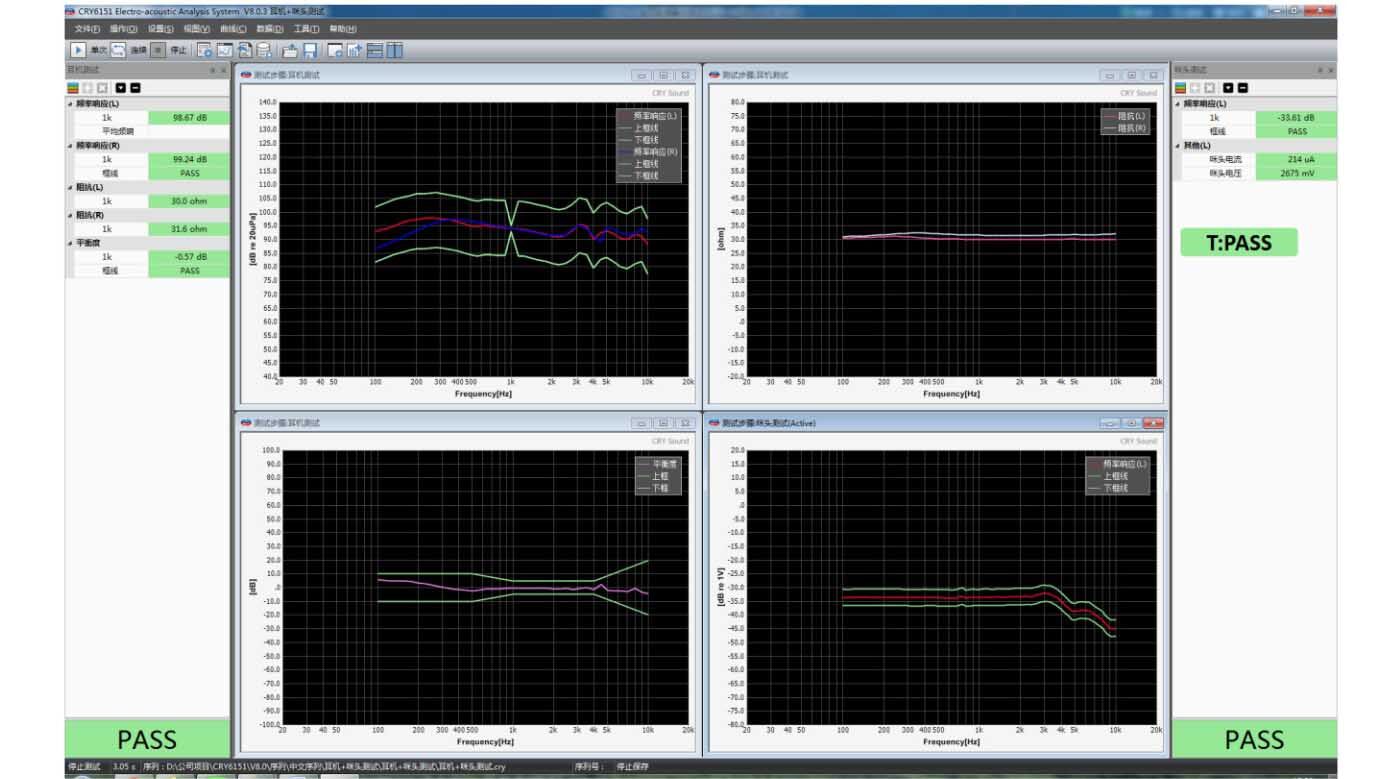Collapse the 阻抗(R) group in left panel
This screenshot has height=779, width=1398.
click(x=70, y=215)
